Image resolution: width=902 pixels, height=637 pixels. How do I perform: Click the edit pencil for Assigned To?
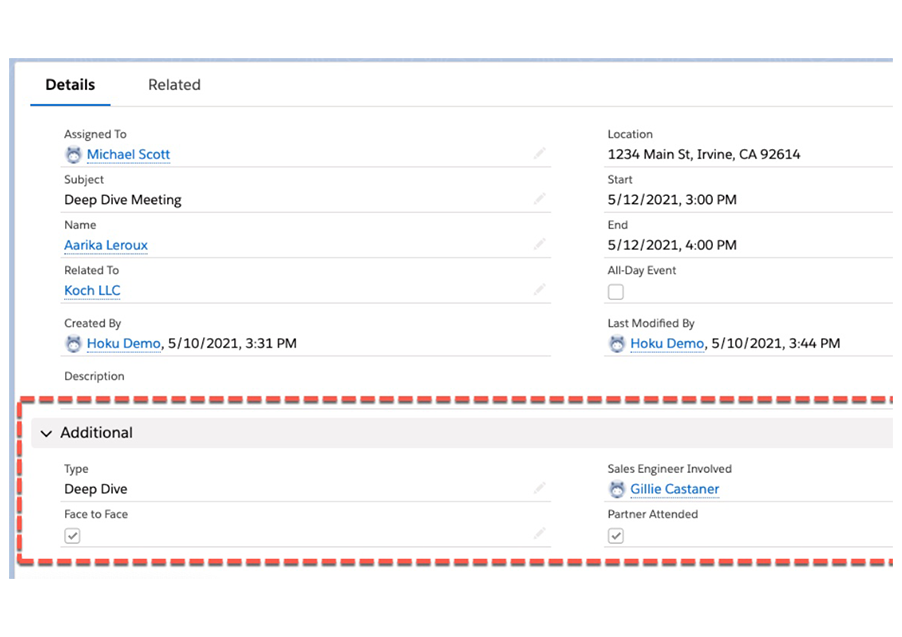pos(540,154)
